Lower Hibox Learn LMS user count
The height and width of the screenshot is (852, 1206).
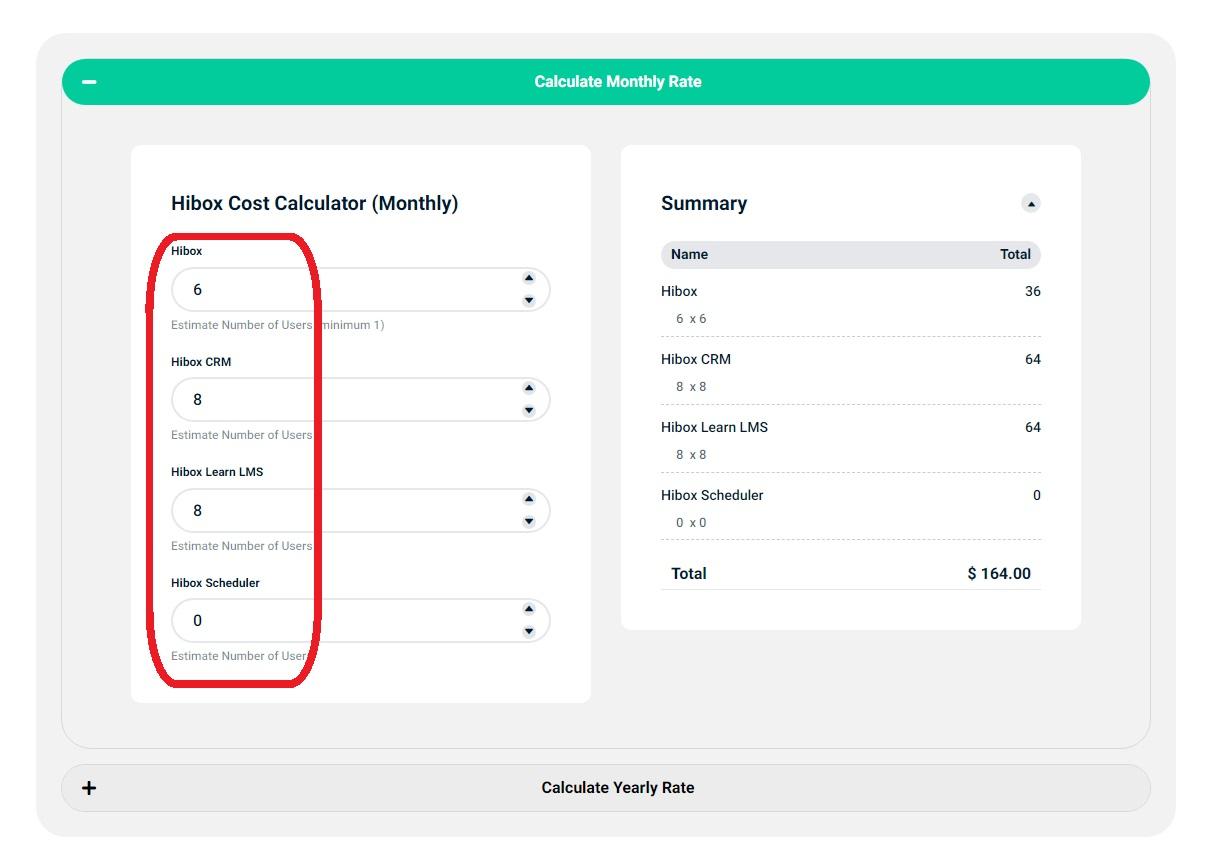coord(529,521)
